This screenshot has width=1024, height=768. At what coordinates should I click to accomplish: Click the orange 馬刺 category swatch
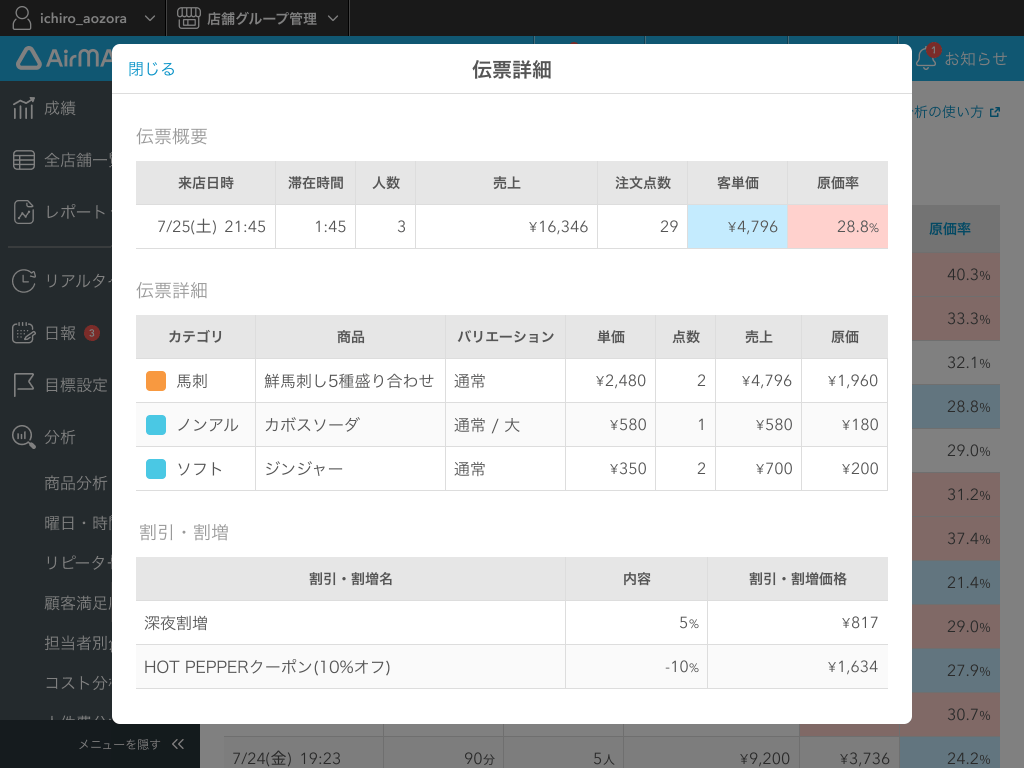[156, 381]
